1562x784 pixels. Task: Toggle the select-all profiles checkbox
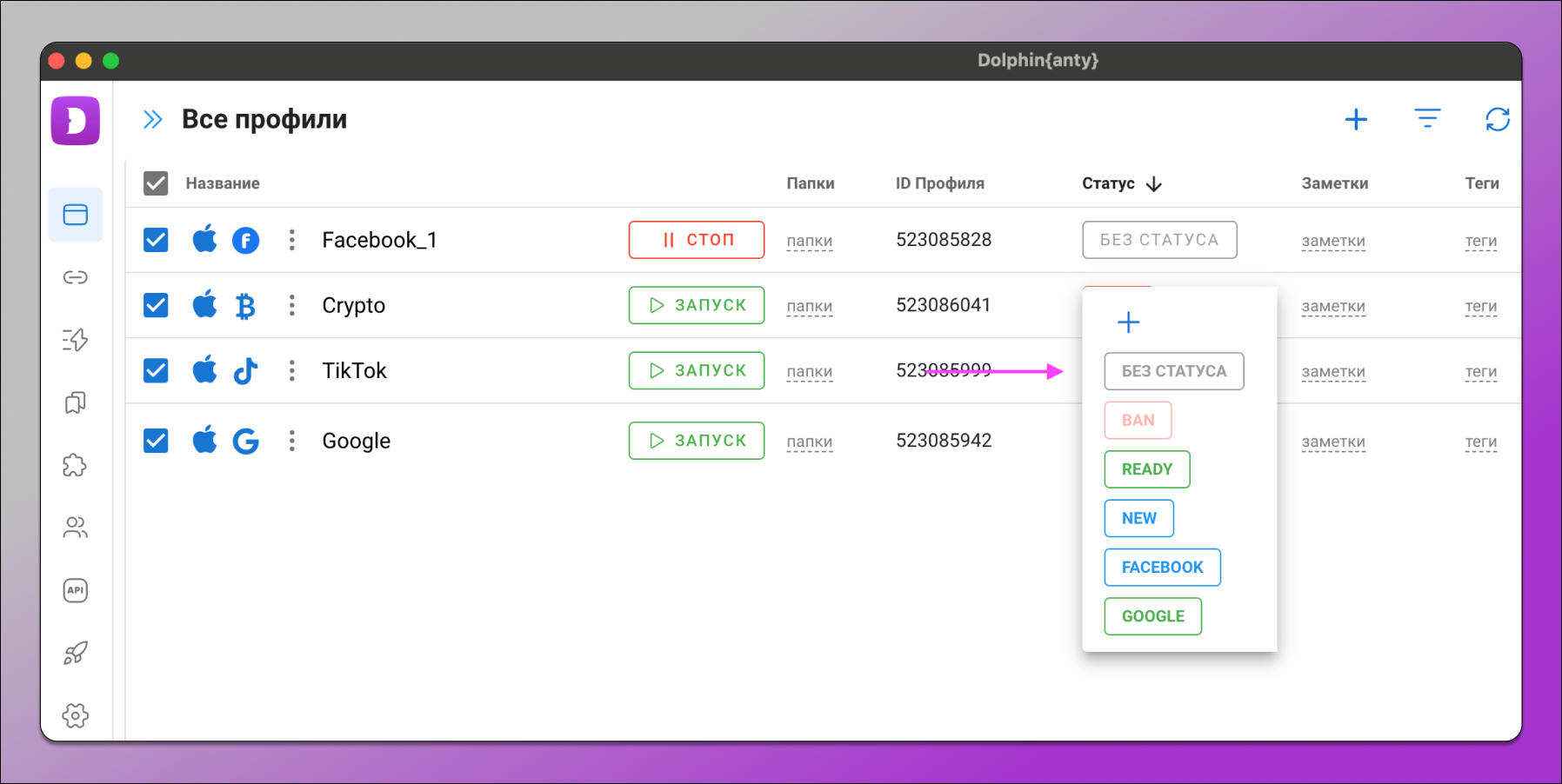[156, 183]
